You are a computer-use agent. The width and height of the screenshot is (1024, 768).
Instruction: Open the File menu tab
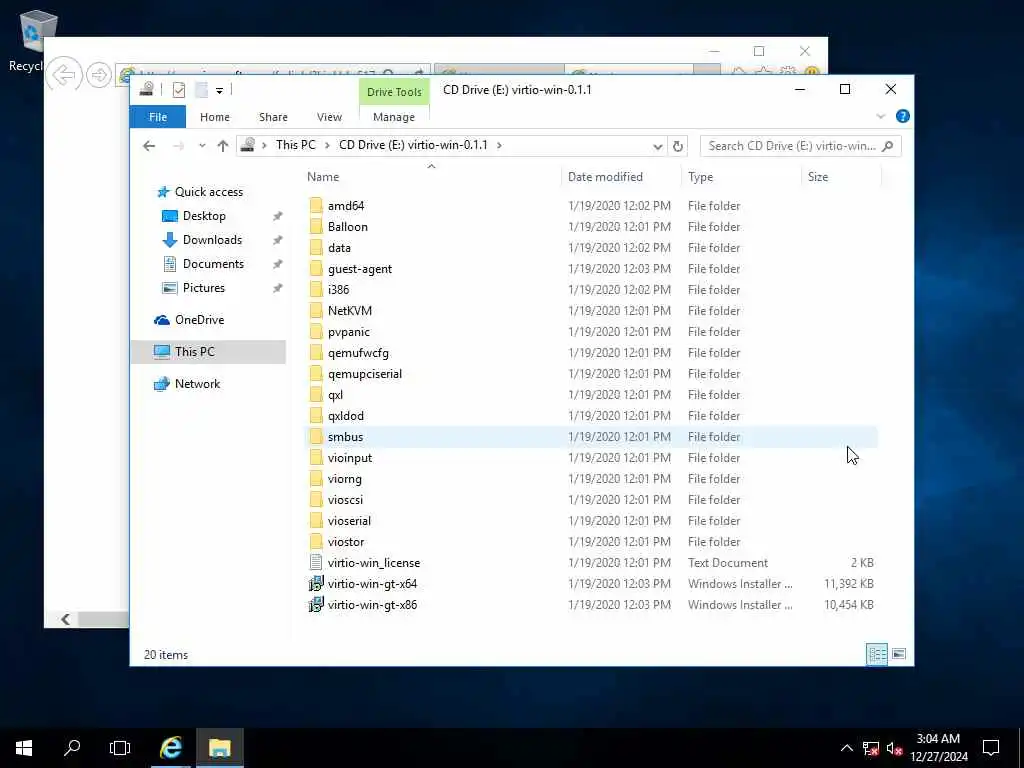coord(157,117)
